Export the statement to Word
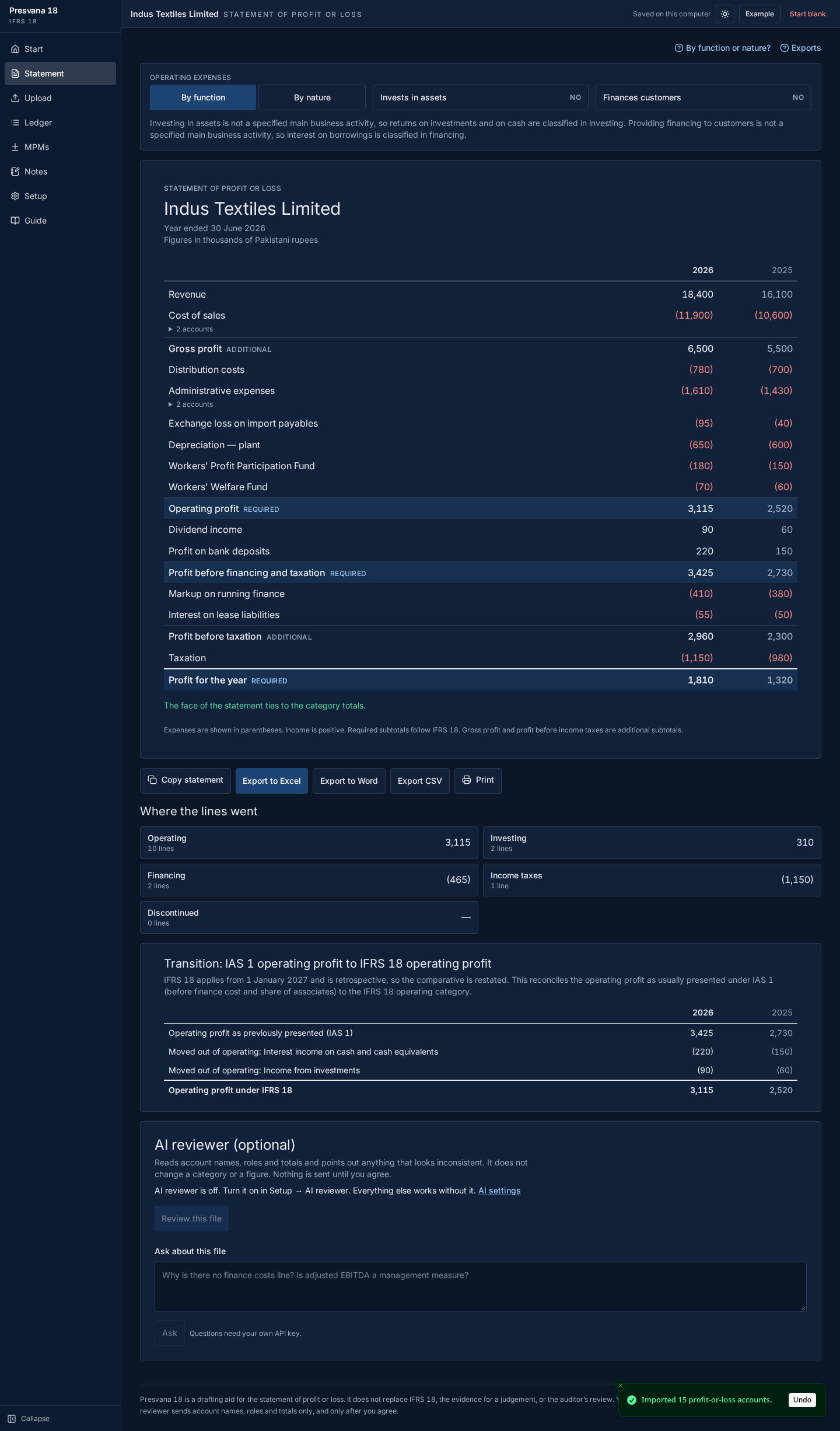 click(349, 781)
